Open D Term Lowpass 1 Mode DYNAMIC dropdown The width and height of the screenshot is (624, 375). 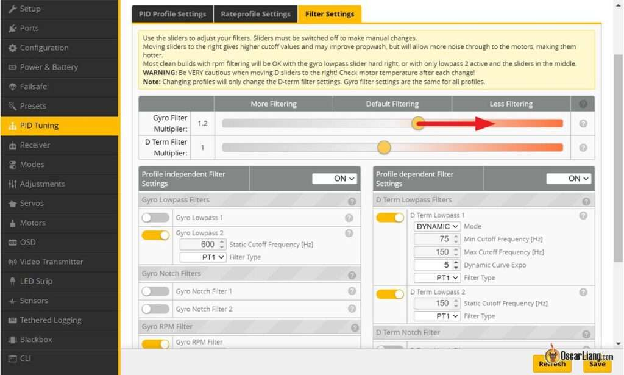click(437, 226)
